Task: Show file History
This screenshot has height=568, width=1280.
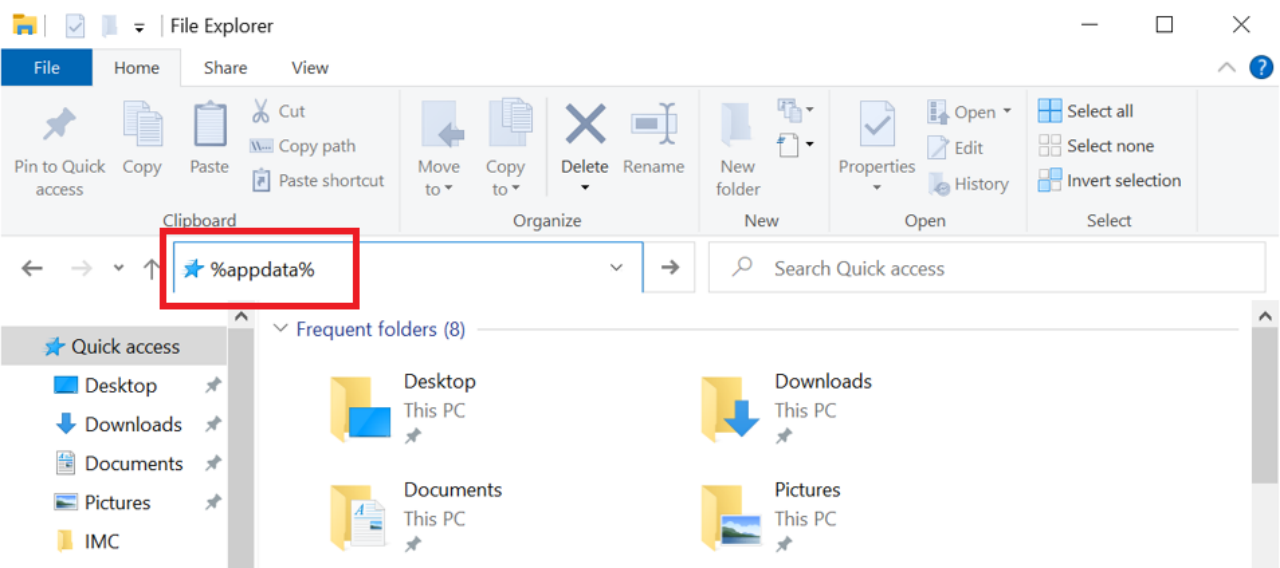Action: point(968,184)
